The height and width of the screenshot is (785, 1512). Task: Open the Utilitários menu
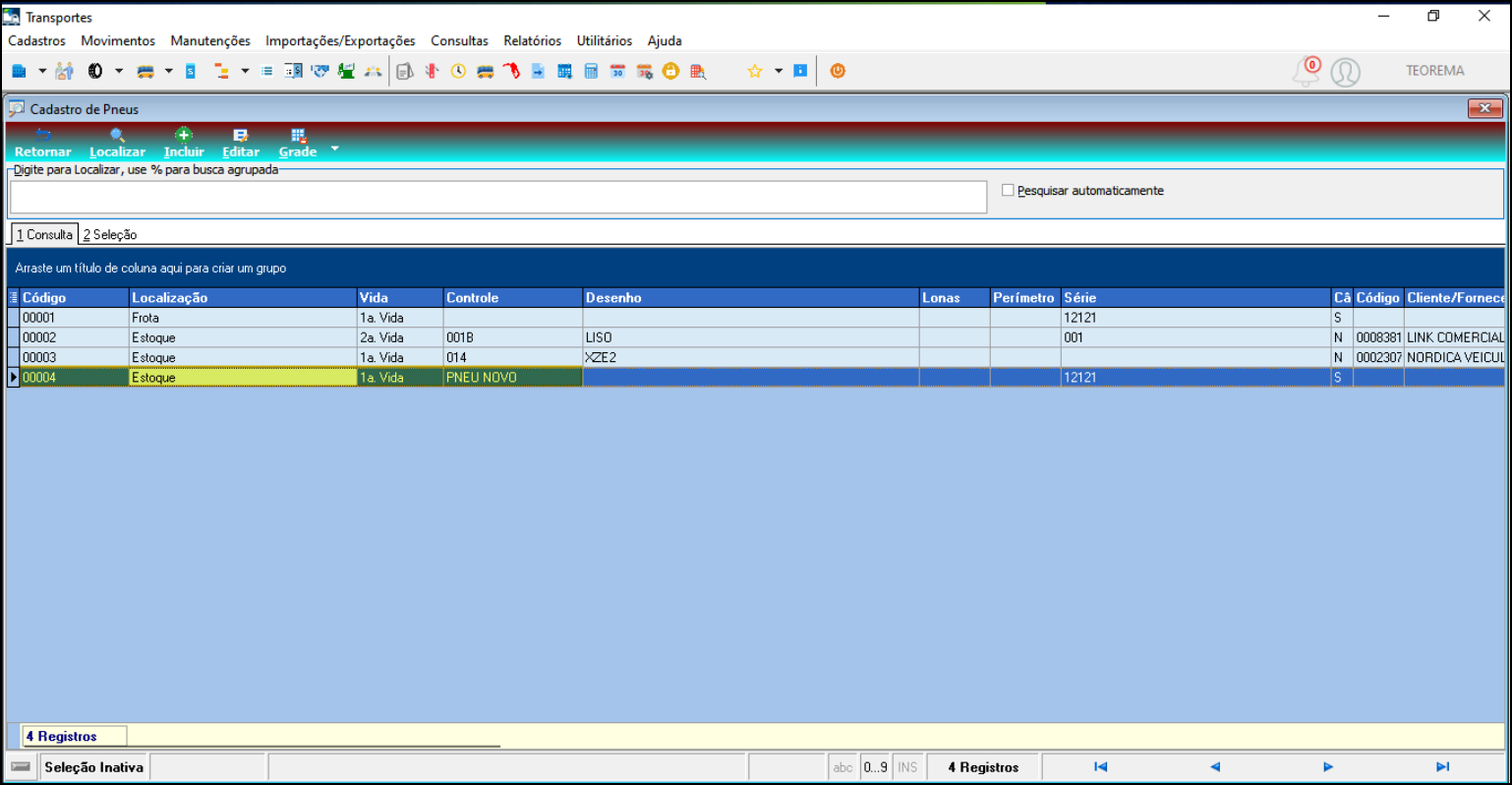[605, 40]
